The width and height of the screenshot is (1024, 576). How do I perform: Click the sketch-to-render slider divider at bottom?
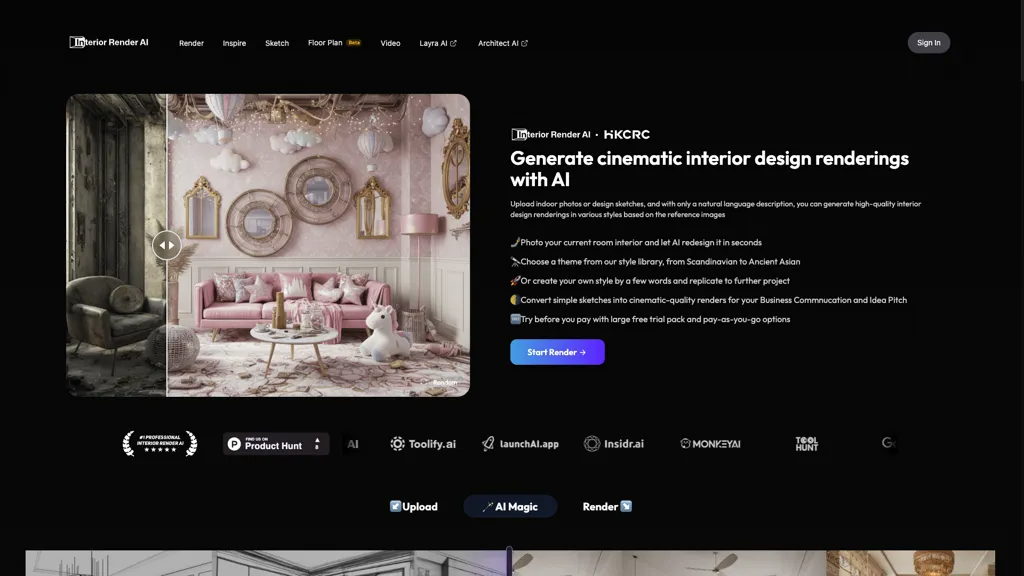[509, 562]
